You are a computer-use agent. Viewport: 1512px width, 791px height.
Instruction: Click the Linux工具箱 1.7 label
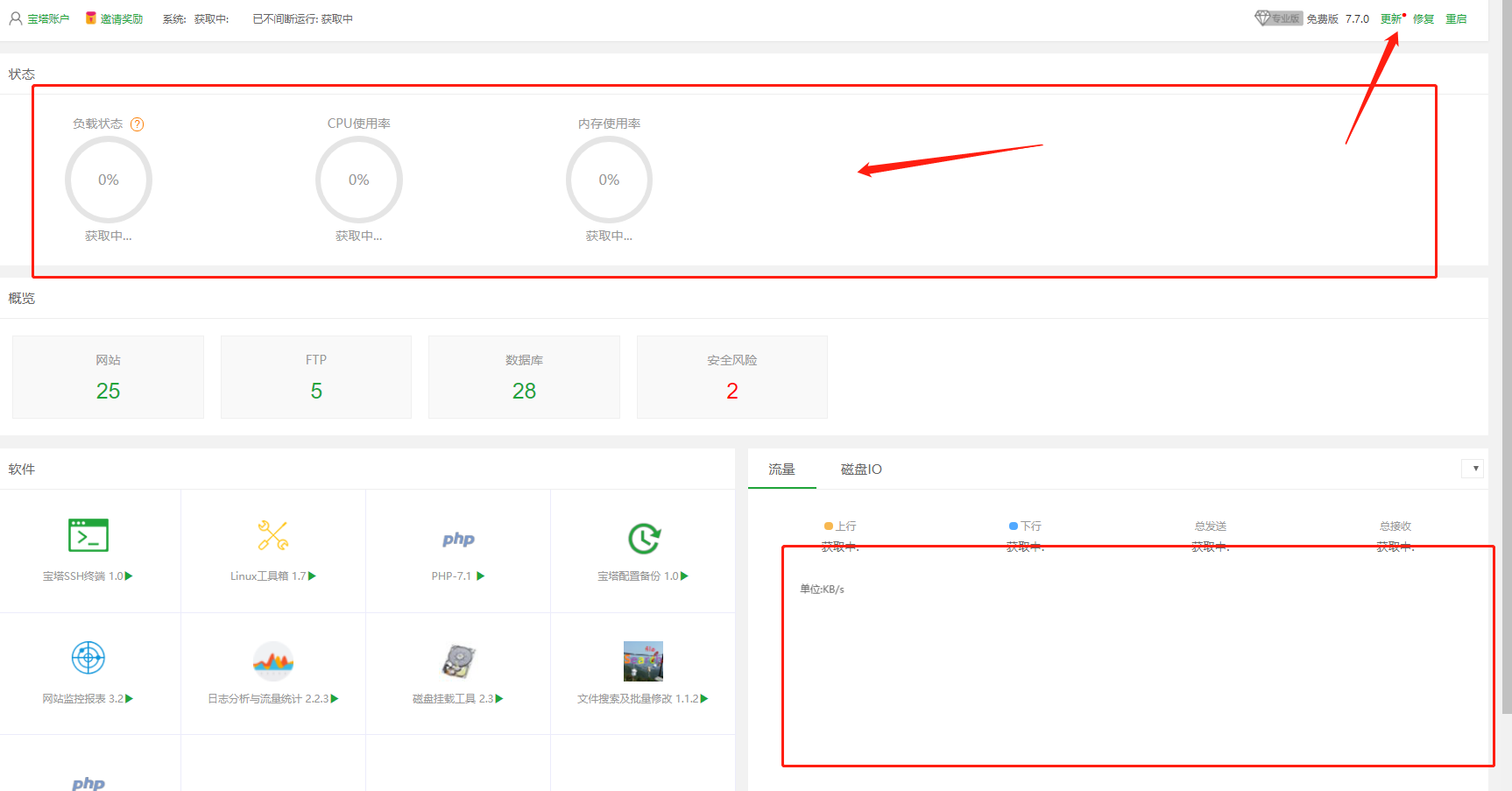(x=268, y=576)
